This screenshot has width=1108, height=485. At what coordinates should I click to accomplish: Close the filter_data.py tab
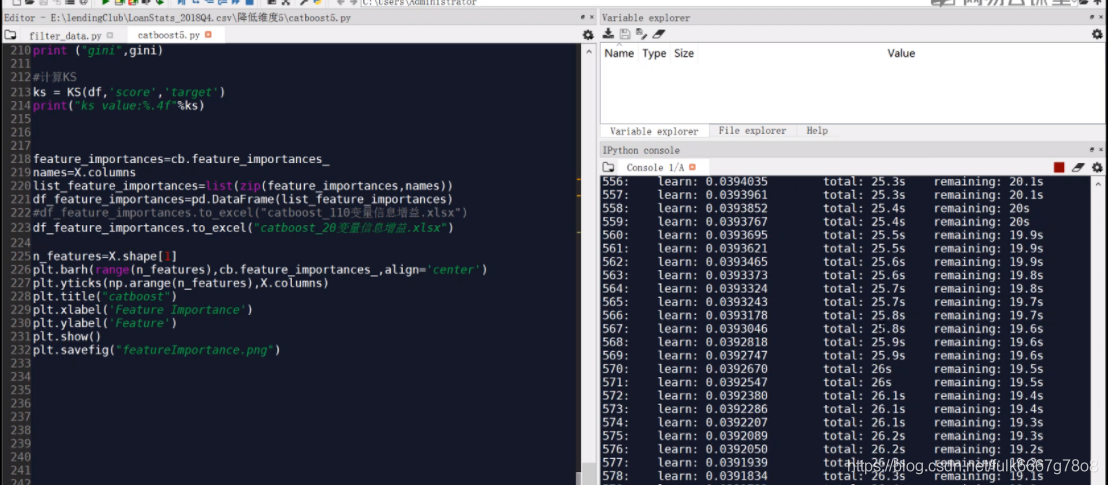tap(110, 35)
